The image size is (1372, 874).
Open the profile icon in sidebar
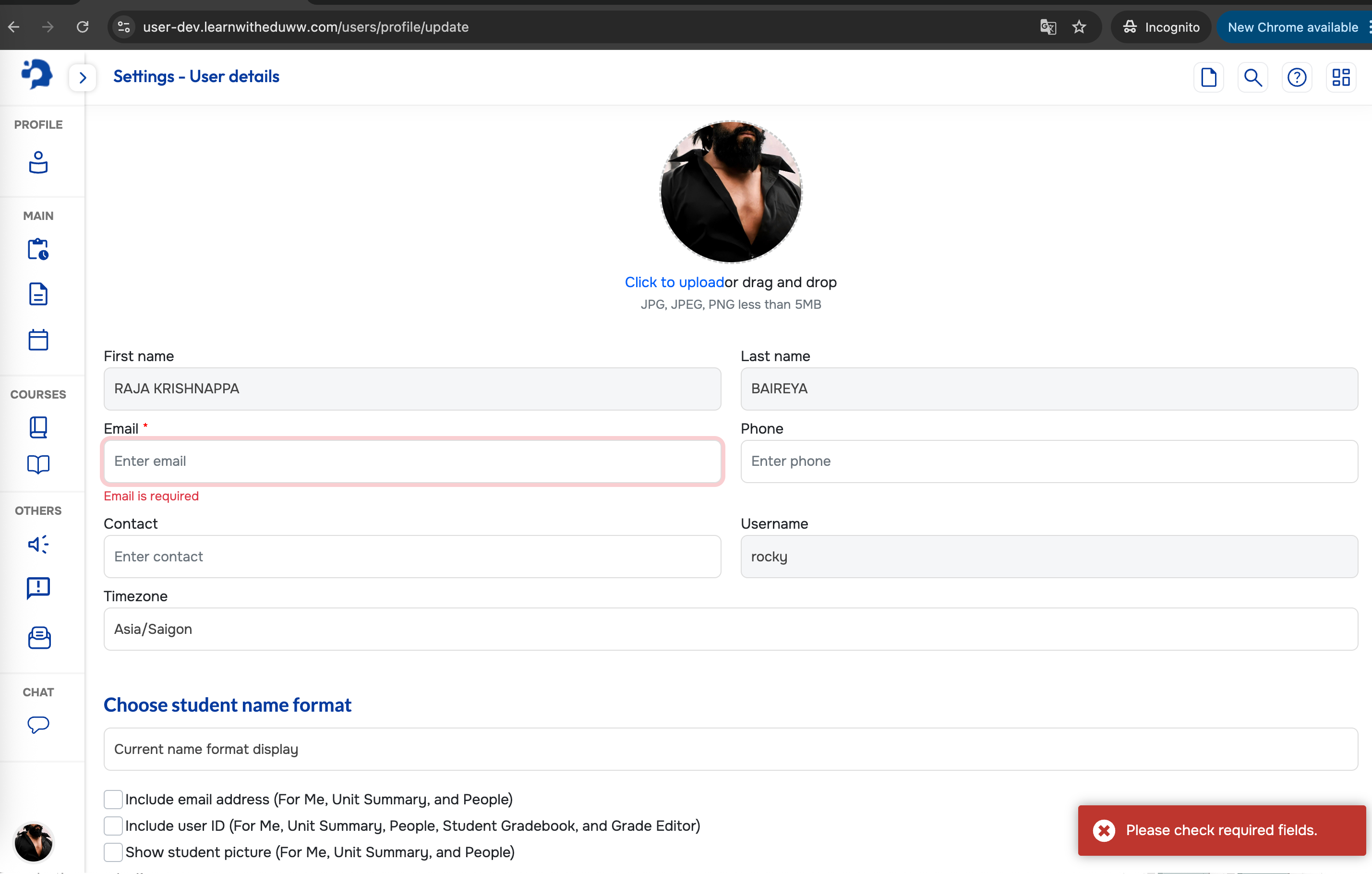pyautogui.click(x=38, y=162)
